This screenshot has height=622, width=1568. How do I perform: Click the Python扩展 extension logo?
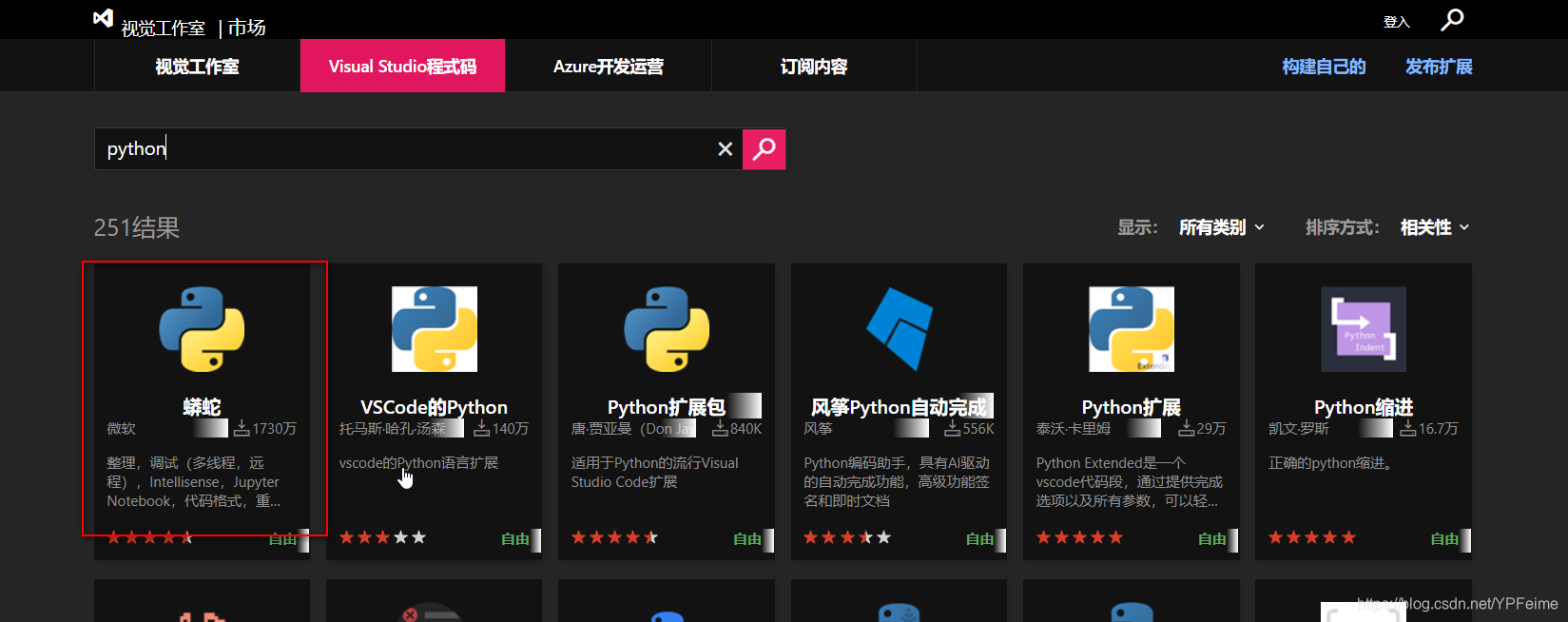point(1132,329)
